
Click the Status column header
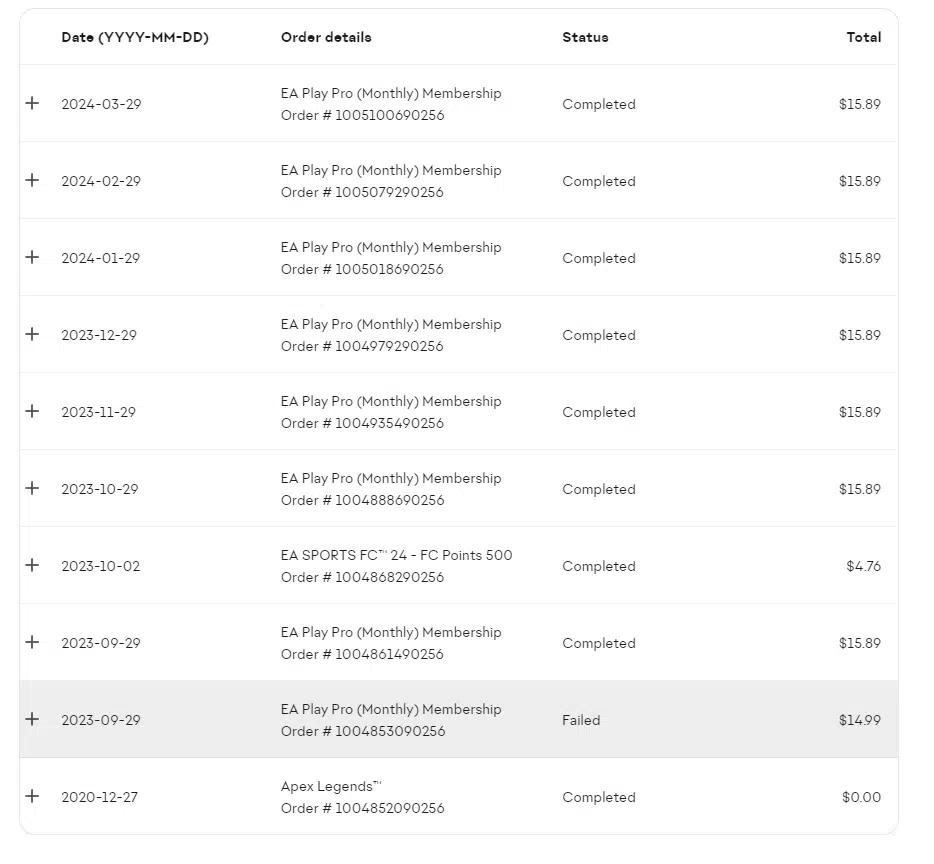585,38
